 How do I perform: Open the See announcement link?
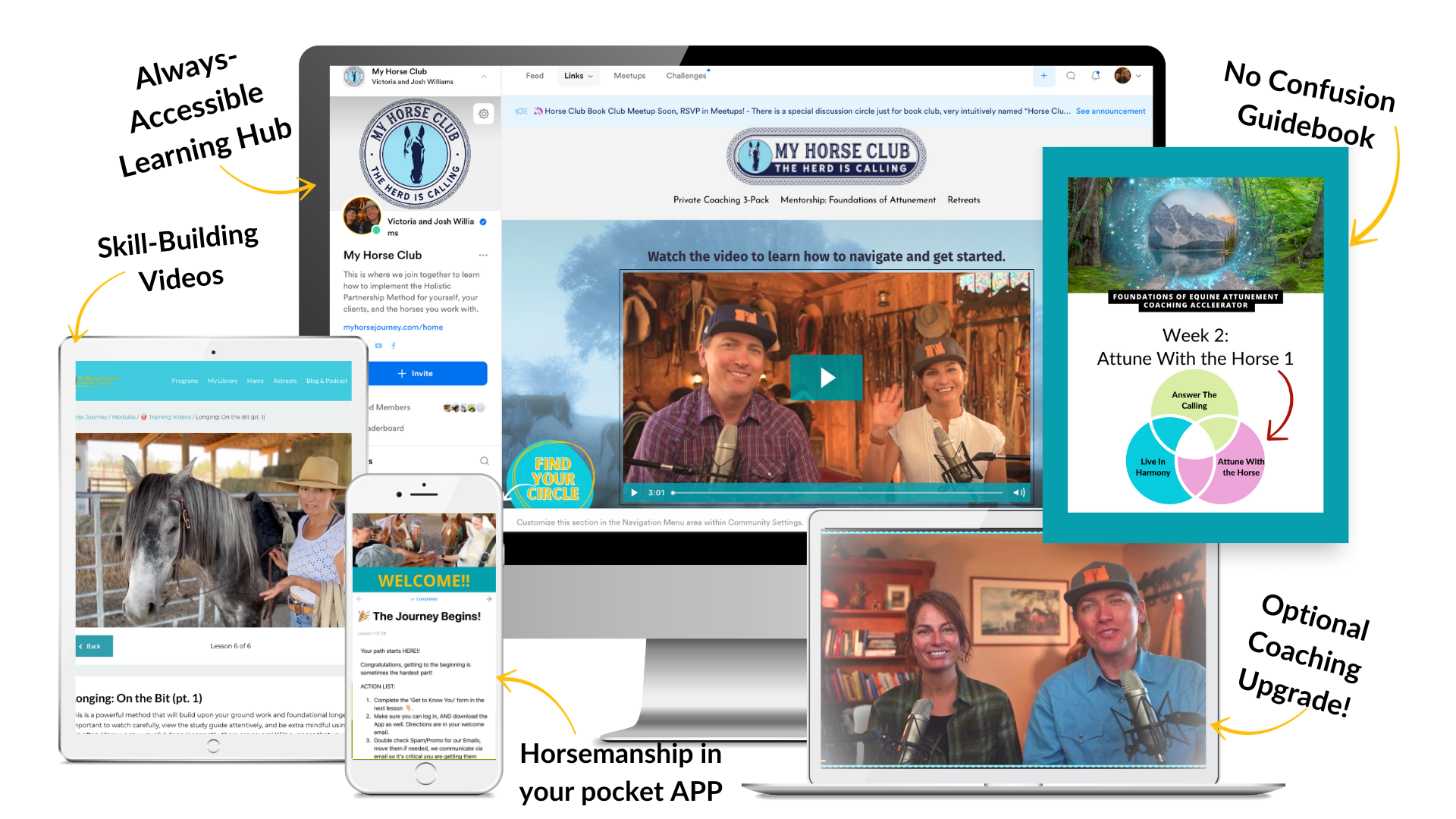pos(1110,111)
